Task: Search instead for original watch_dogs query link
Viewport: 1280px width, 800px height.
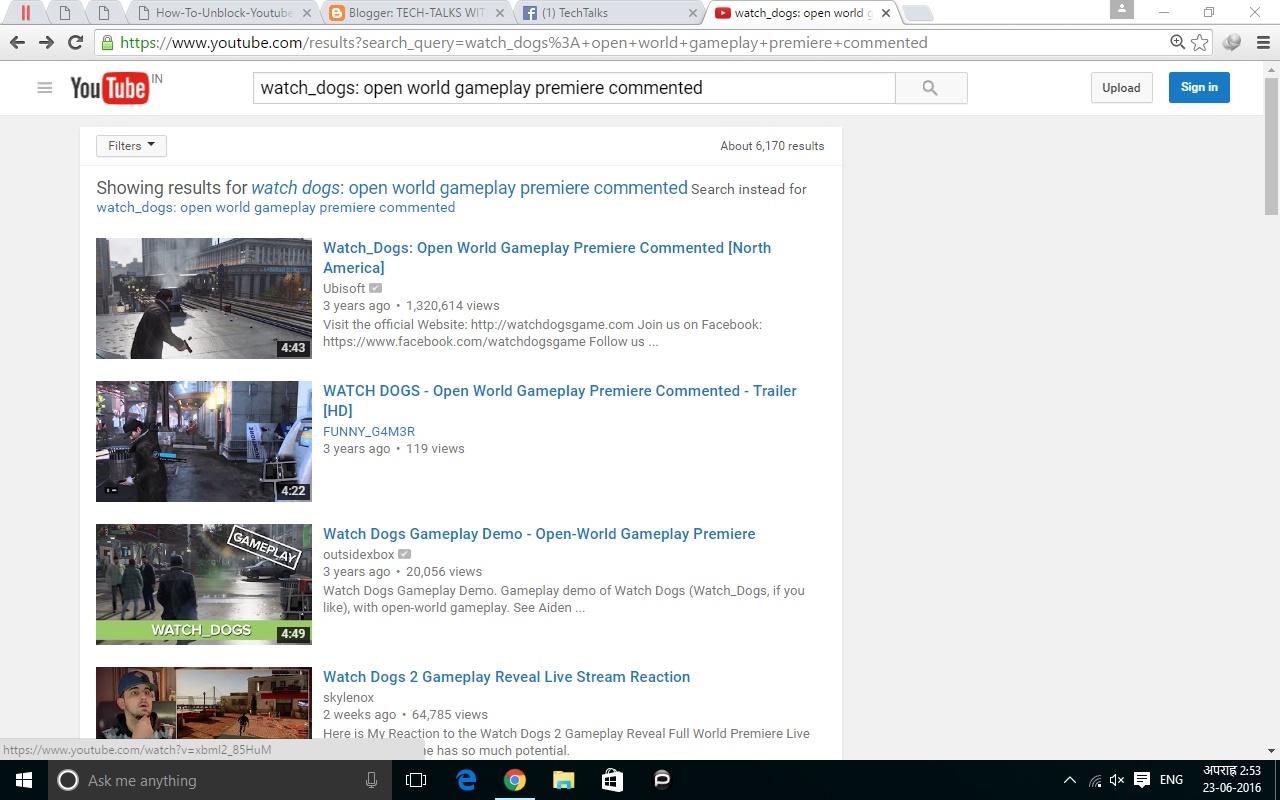Action: coord(276,208)
